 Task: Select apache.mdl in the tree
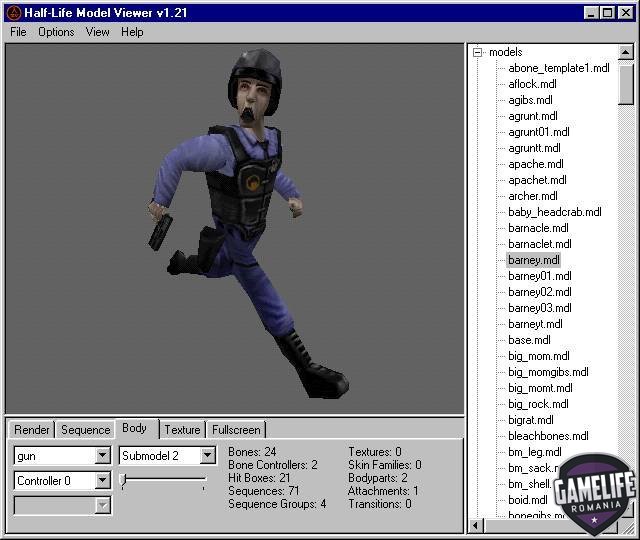[536, 164]
